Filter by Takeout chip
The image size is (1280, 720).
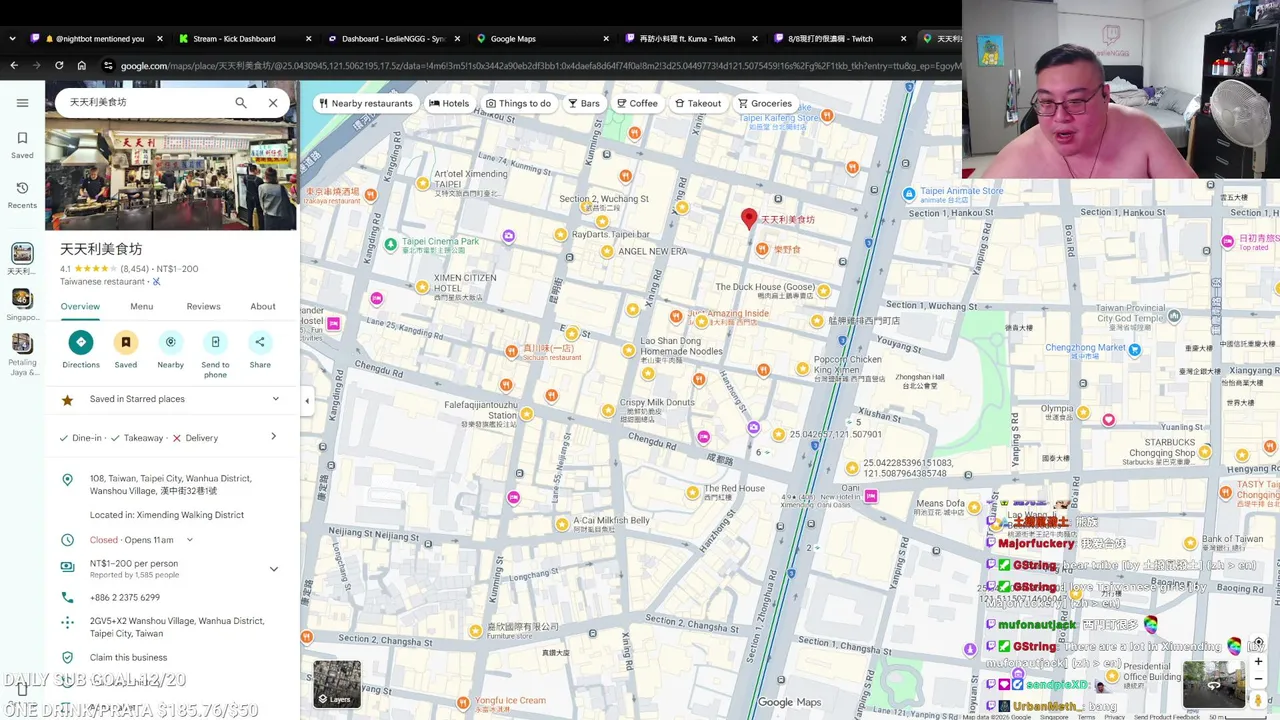point(698,103)
